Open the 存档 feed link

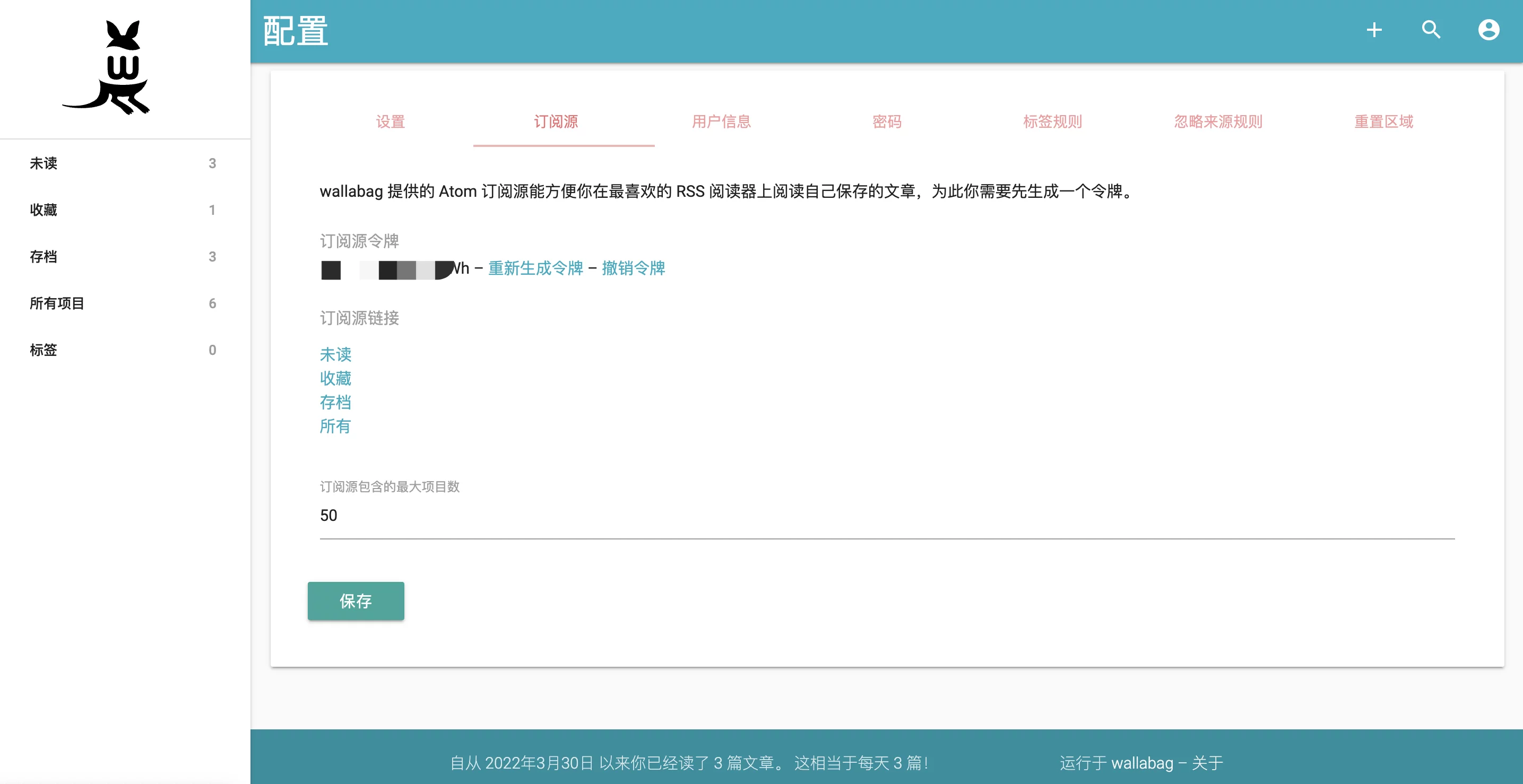tap(335, 402)
